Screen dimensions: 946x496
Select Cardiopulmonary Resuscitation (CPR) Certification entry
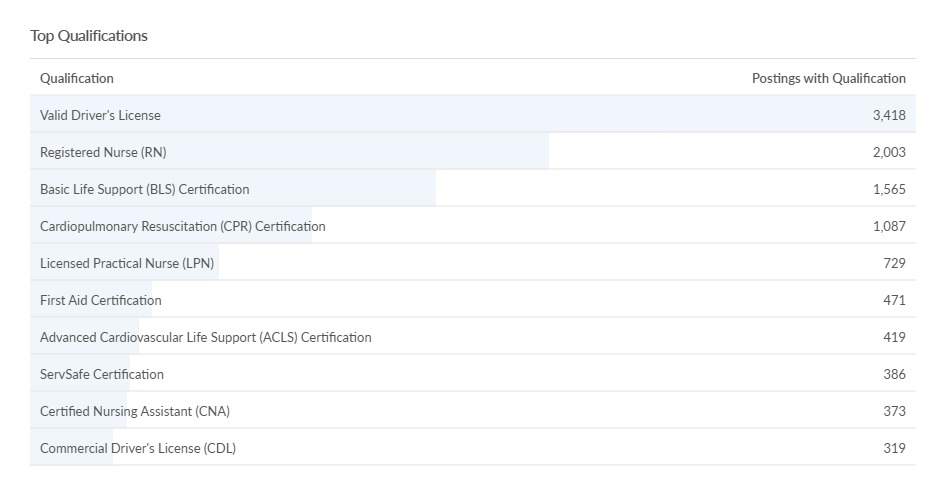pyautogui.click(x=183, y=226)
